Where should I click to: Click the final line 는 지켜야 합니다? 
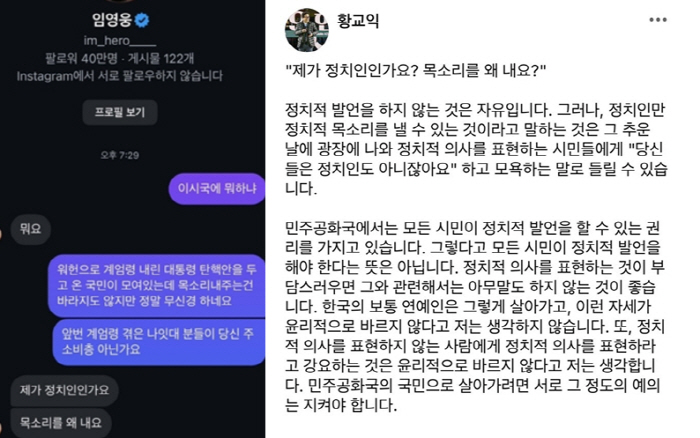pos(341,405)
